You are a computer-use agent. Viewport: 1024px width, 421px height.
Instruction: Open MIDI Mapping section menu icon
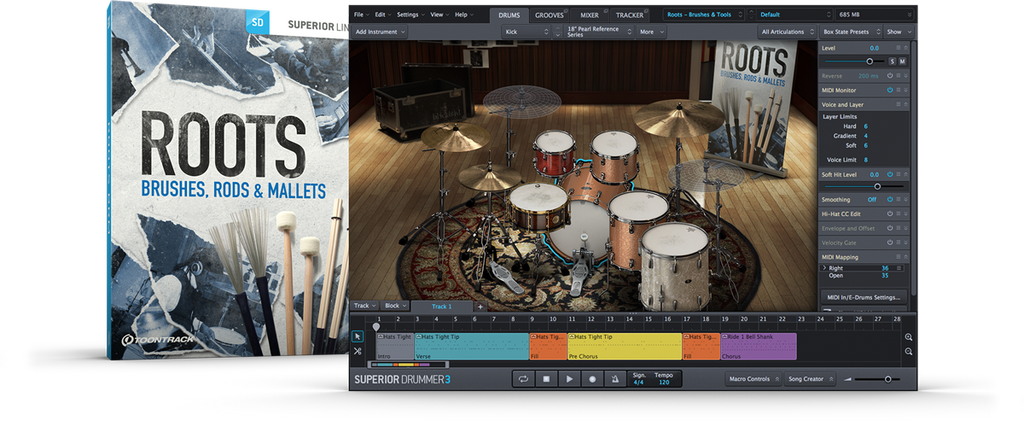pos(899,257)
